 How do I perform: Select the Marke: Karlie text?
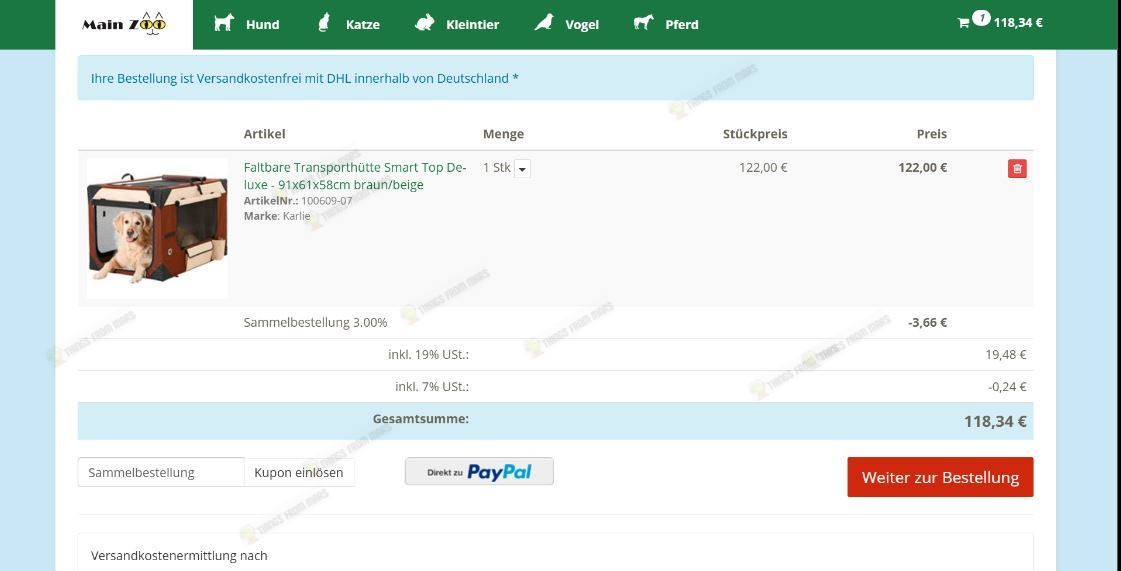[x=277, y=216]
